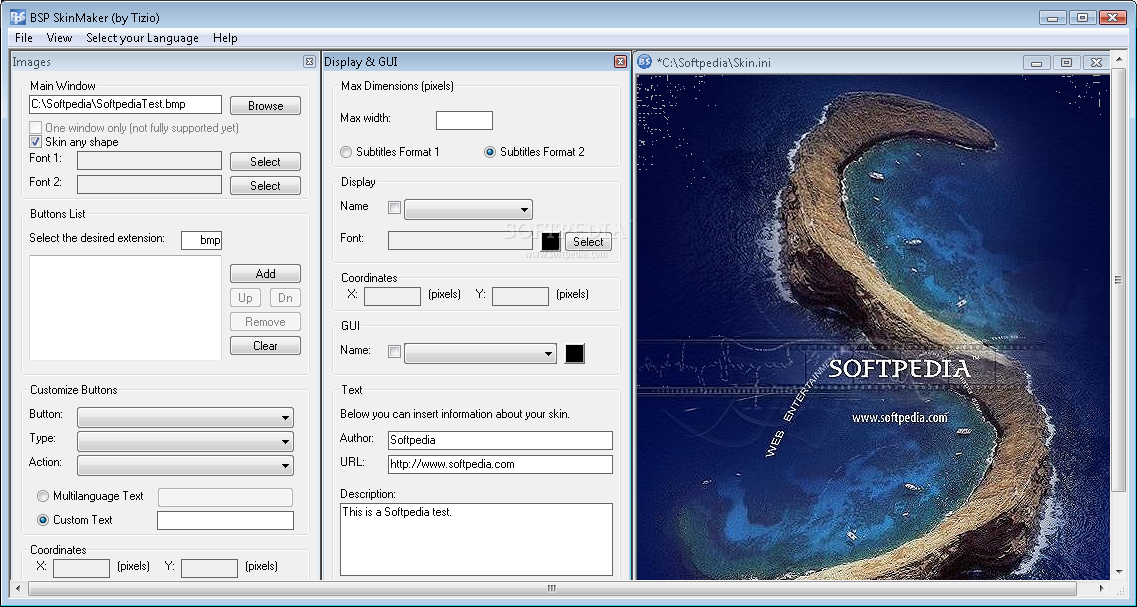This screenshot has height=607, width=1137.
Task: Click the skin preview image
Action: pyautogui.click(x=873, y=326)
